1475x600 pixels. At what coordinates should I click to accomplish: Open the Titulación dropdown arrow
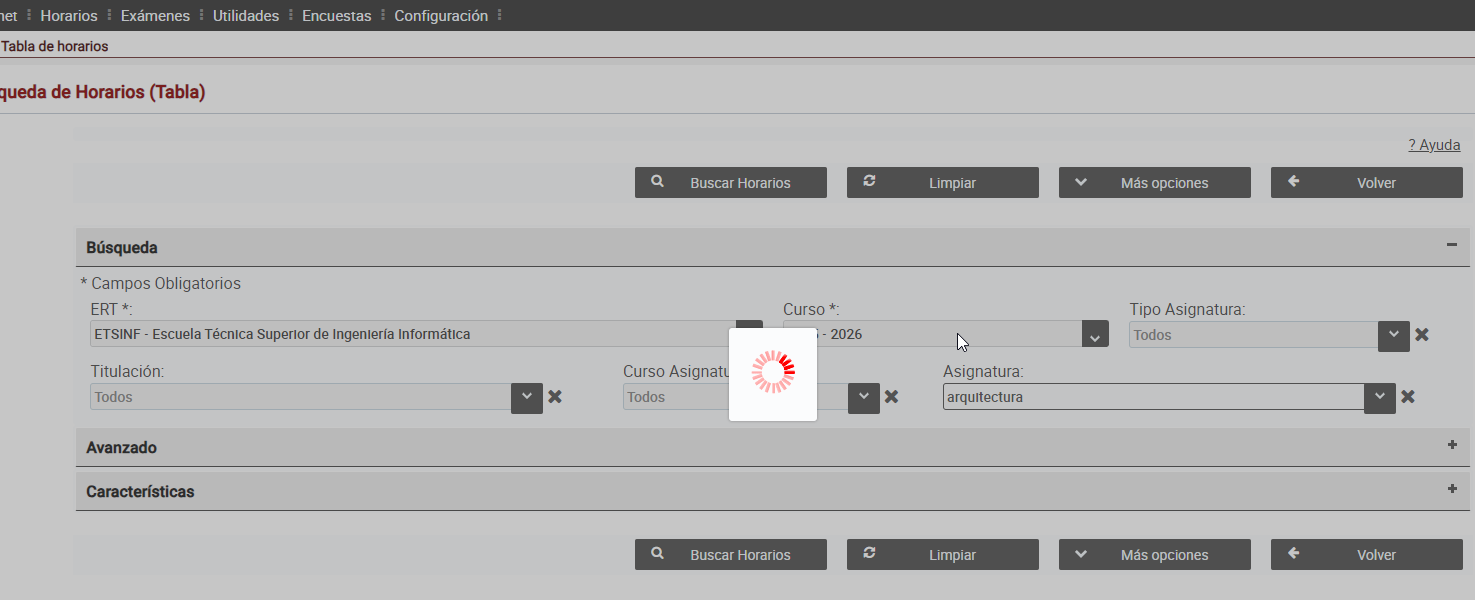[x=527, y=398]
